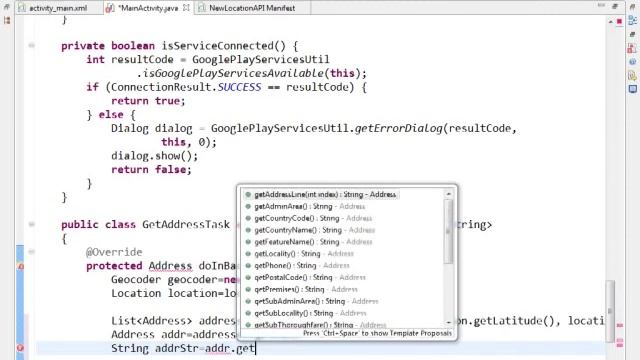Open the NewLocationAPI Manifest tab
Screen dimensions: 640x360
click(252, 8)
